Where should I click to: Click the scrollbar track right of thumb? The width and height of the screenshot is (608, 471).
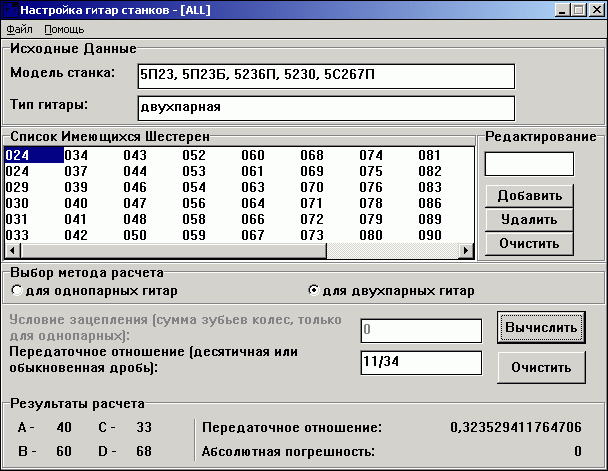[392, 250]
